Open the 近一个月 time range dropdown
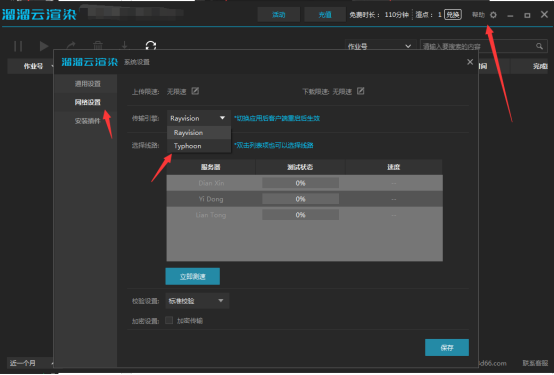This screenshot has width=554, height=375. pyautogui.click(x=30, y=363)
